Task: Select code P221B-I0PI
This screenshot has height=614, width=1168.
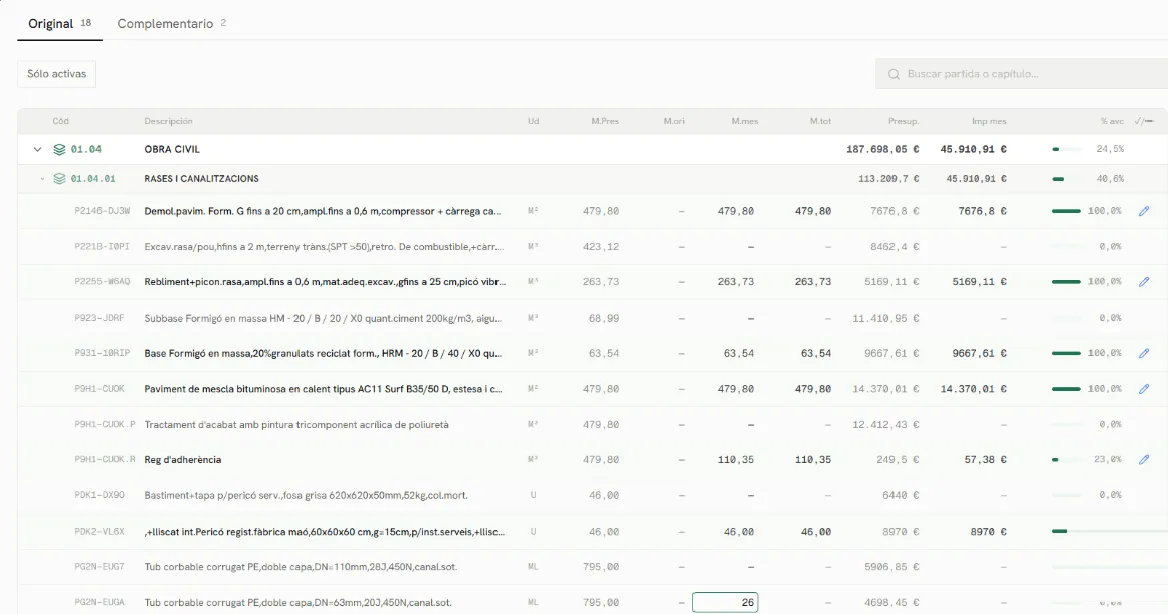Action: tap(102, 247)
